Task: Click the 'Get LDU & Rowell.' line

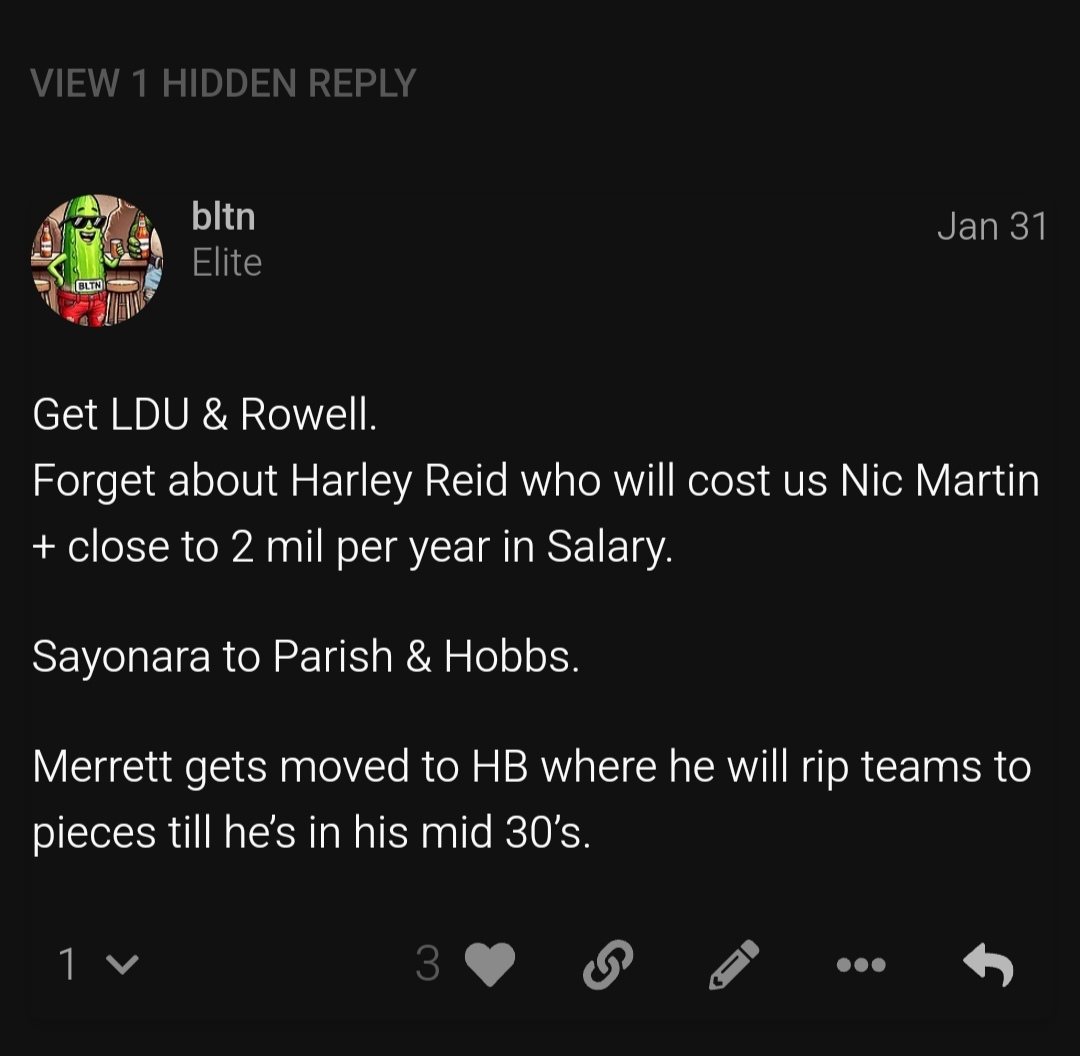Action: [x=205, y=415]
